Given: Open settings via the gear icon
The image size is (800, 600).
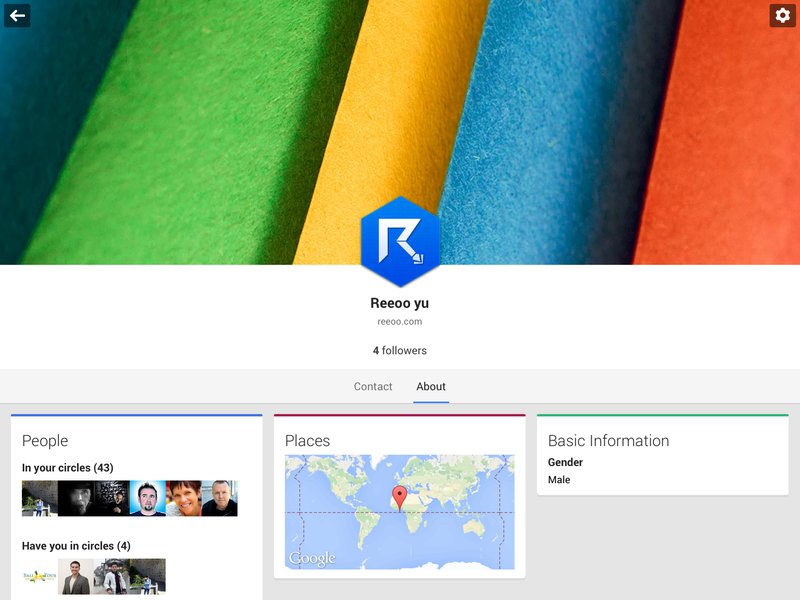Looking at the screenshot, I should (782, 16).
